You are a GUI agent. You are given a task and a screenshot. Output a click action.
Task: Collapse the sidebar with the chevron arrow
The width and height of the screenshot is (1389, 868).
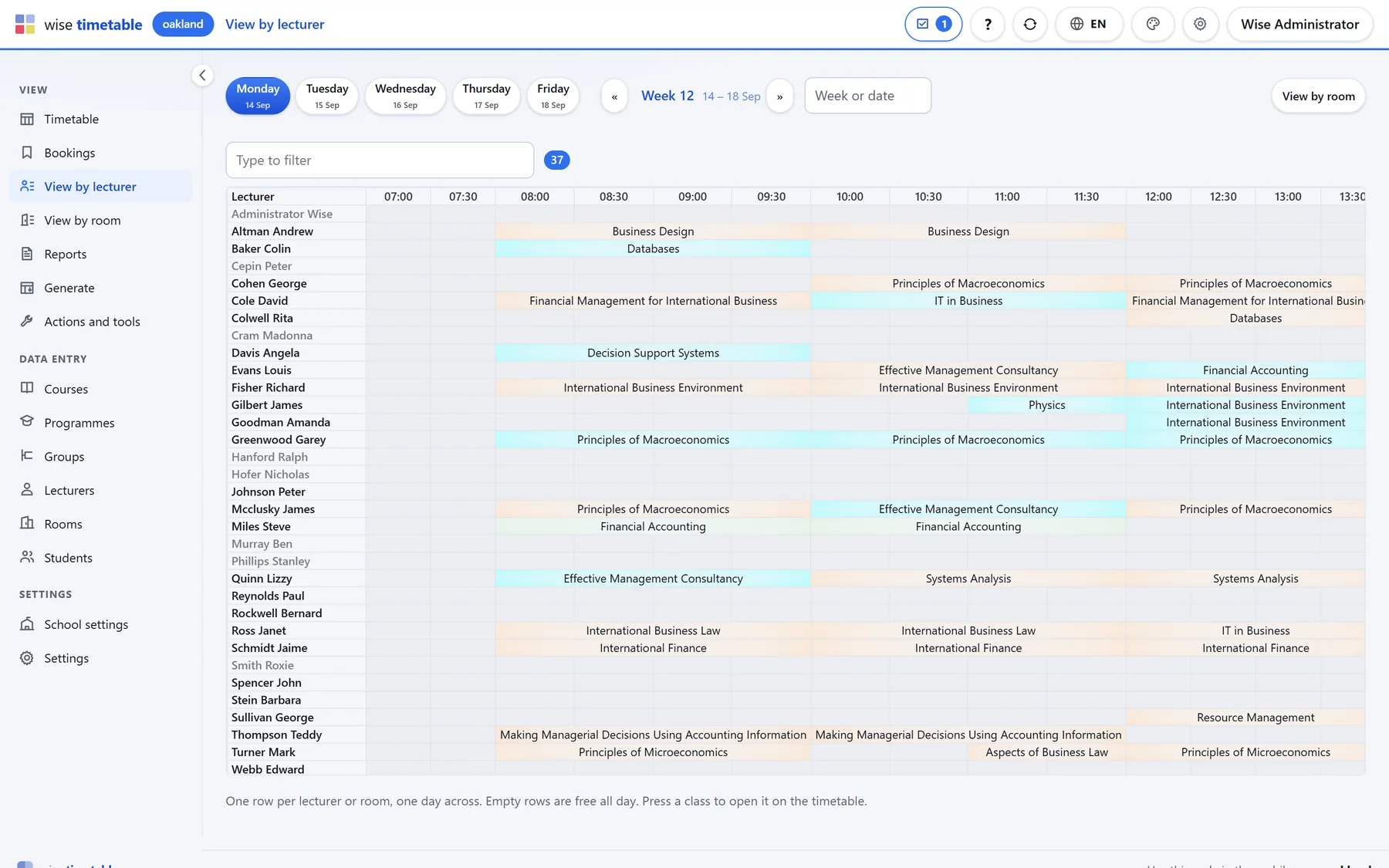[202, 75]
